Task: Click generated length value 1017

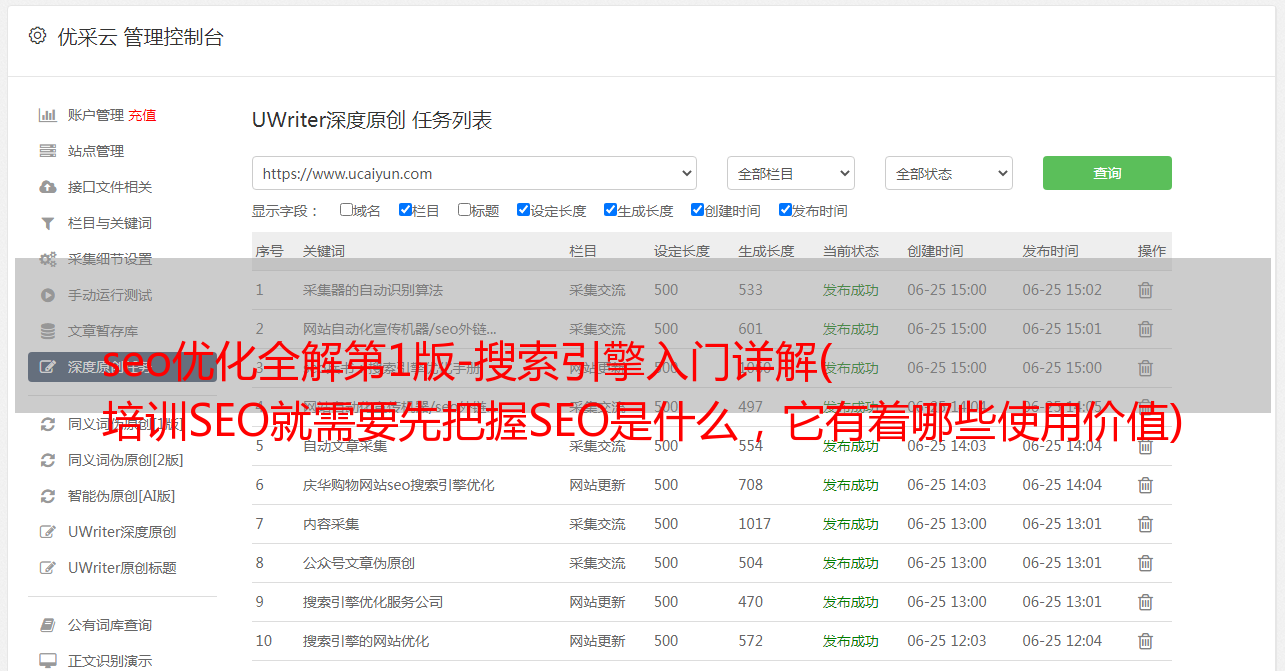Action: [755, 524]
